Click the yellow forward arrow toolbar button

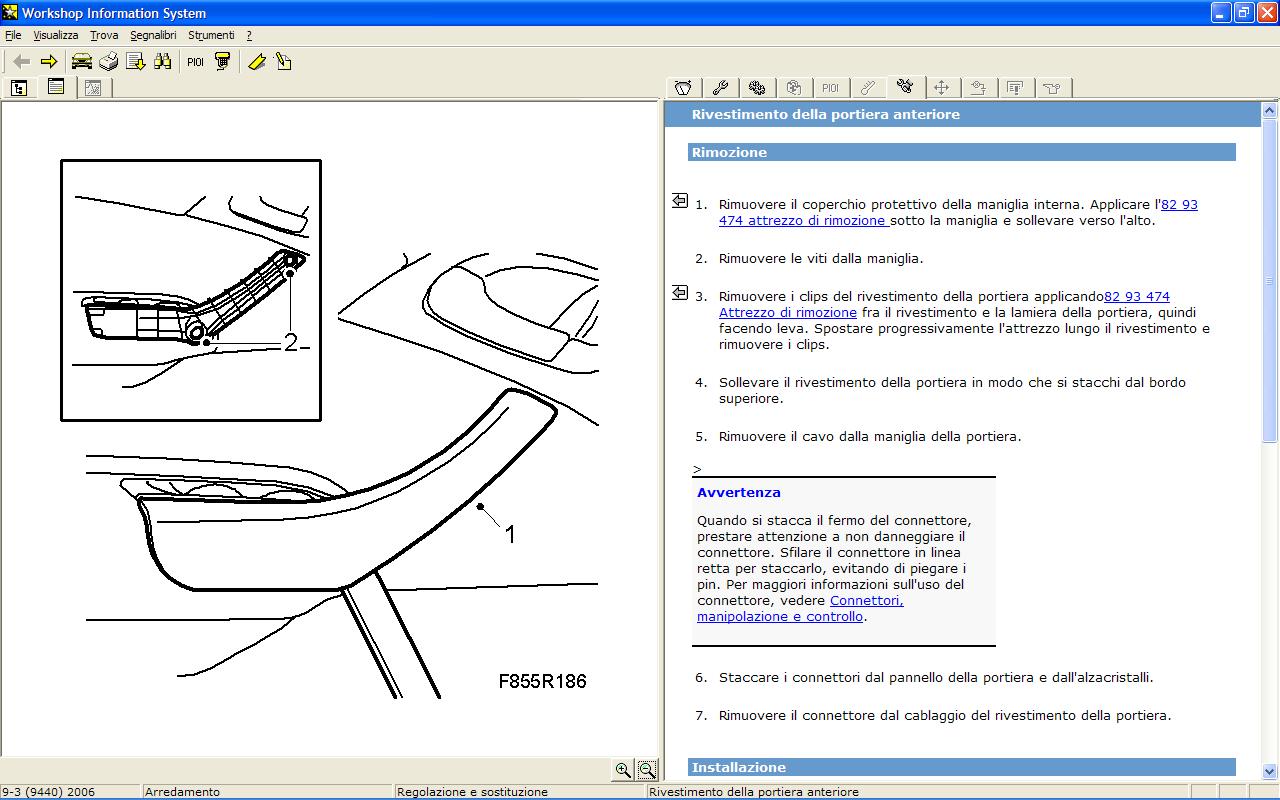click(49, 62)
